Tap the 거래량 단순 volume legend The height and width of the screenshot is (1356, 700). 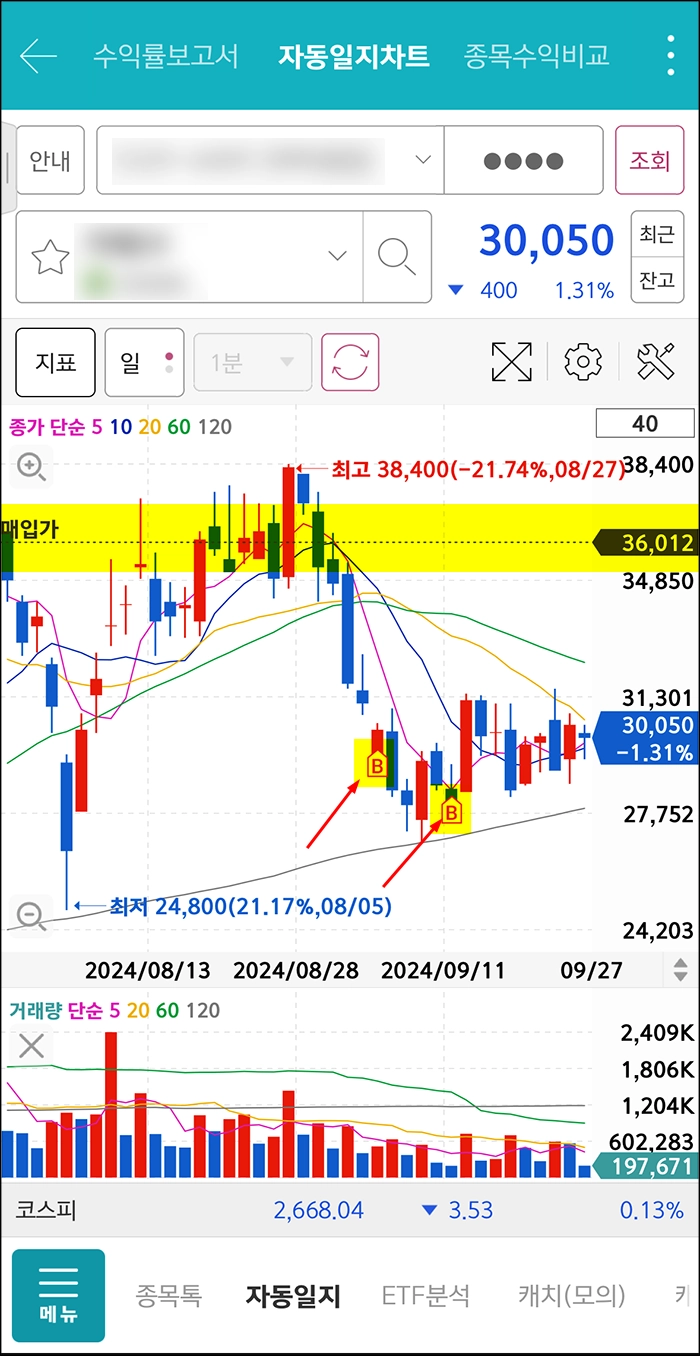point(115,1010)
